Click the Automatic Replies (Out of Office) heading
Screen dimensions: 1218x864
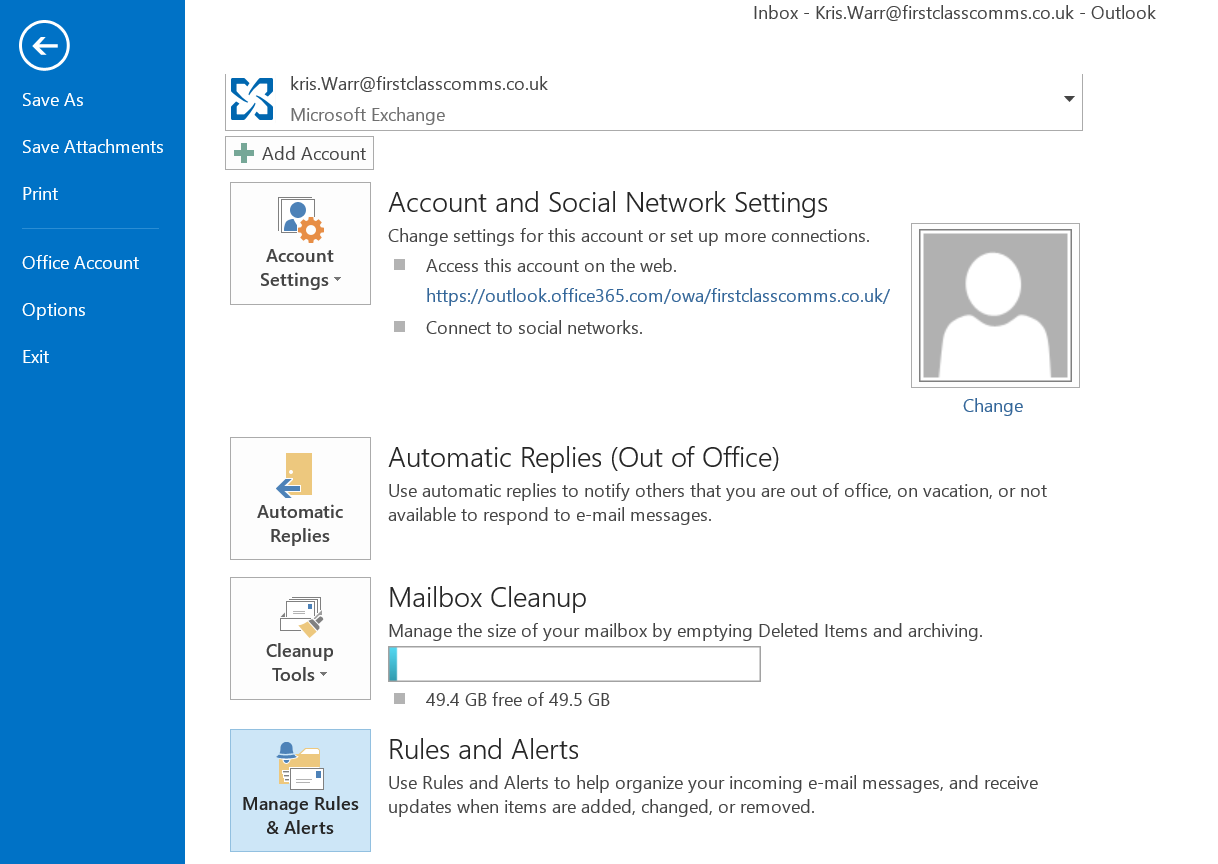point(584,458)
